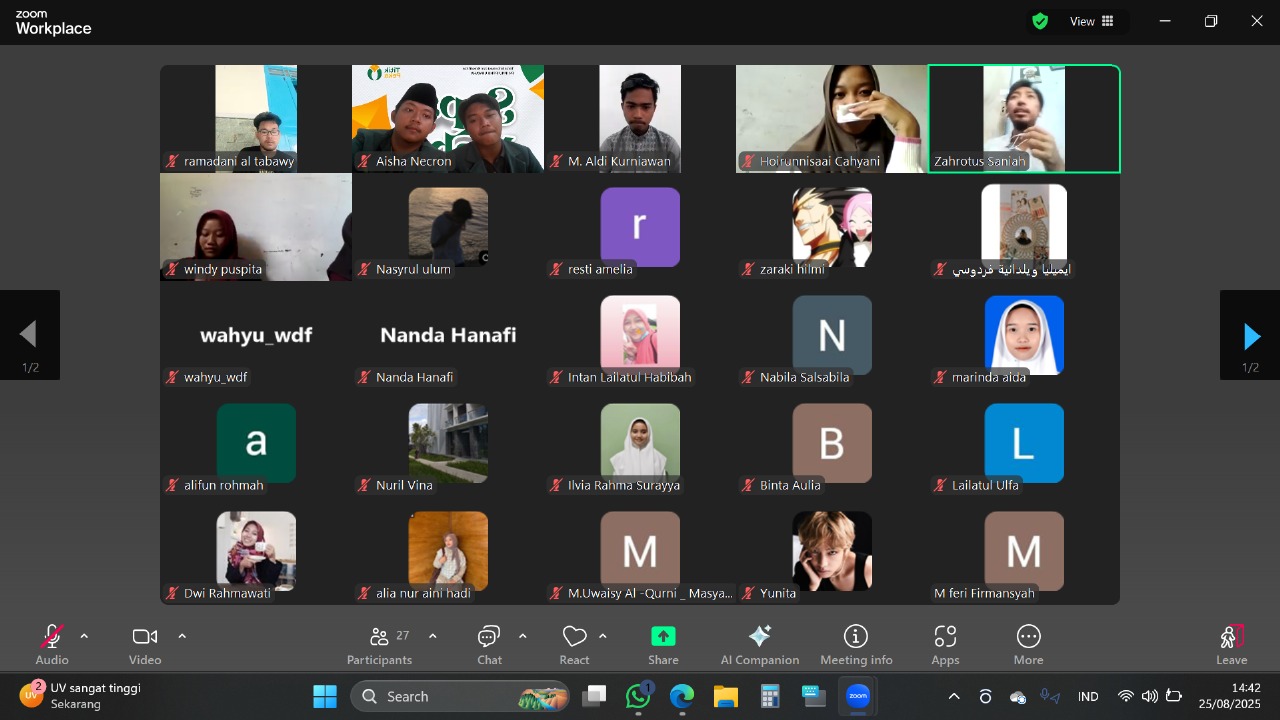1280x720 pixels.
Task: Open the Chat panel
Action: pyautogui.click(x=489, y=645)
